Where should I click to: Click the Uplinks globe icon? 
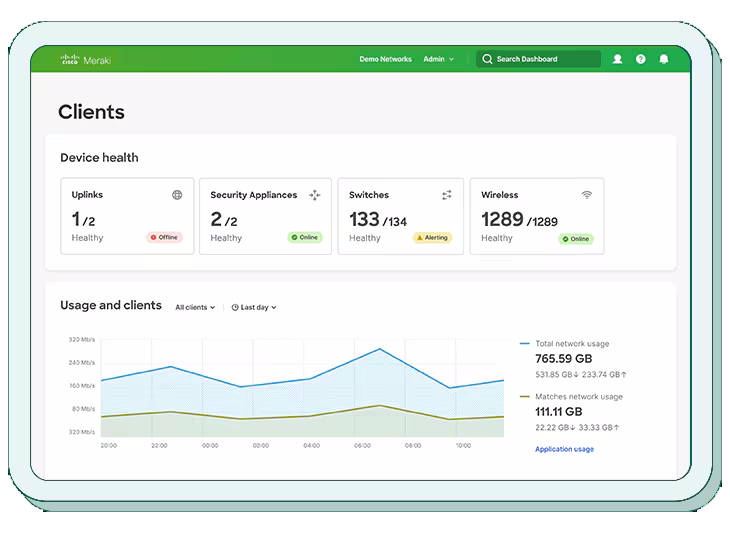(177, 195)
